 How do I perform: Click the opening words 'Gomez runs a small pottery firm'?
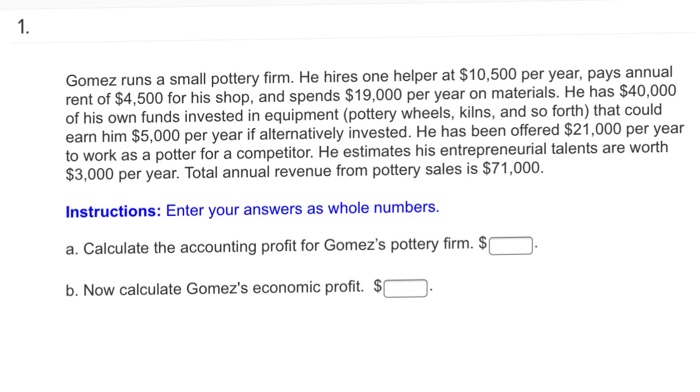[180, 79]
